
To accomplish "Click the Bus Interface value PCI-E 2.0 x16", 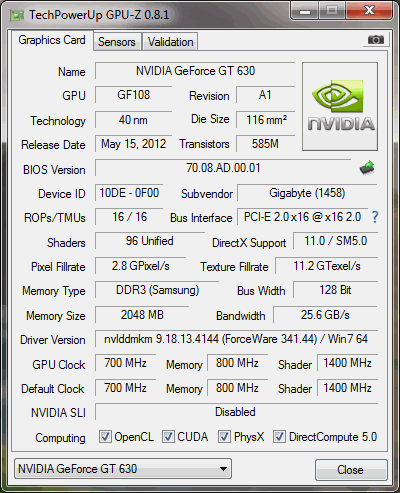I will tap(303, 217).
